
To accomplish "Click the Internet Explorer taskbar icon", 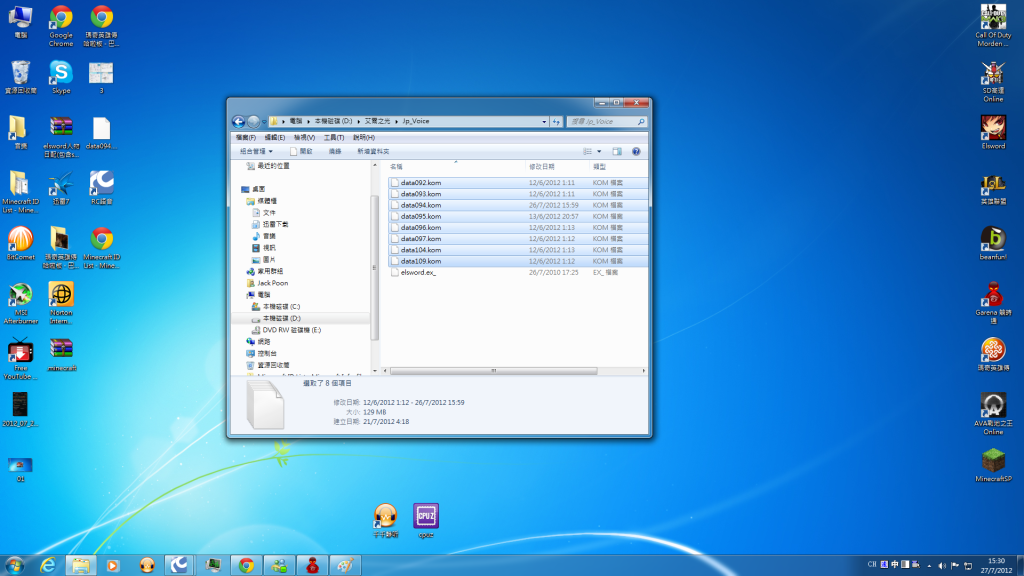I will (47, 565).
